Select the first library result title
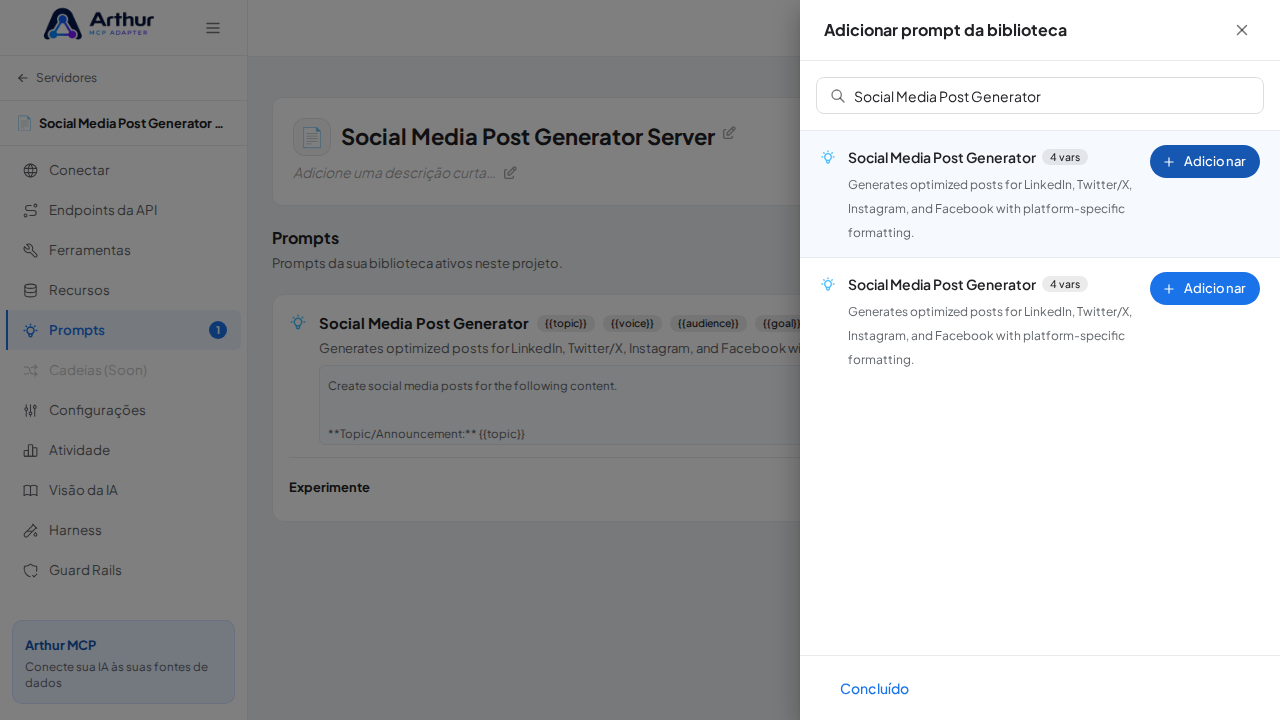1280x720 pixels. (x=942, y=157)
